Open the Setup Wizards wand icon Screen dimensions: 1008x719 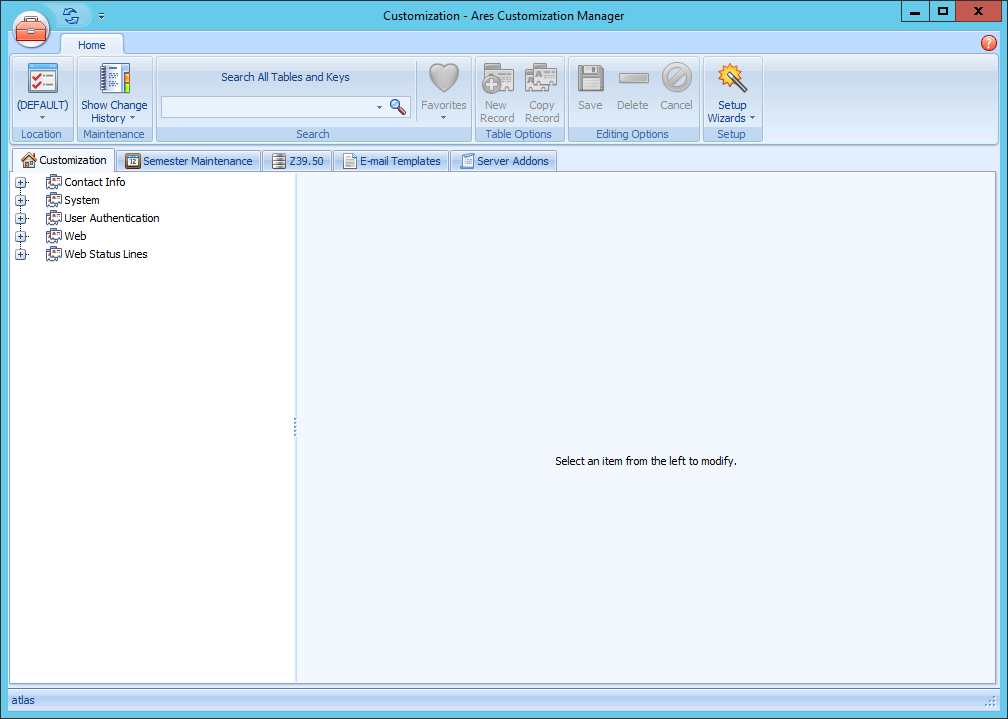point(732,80)
